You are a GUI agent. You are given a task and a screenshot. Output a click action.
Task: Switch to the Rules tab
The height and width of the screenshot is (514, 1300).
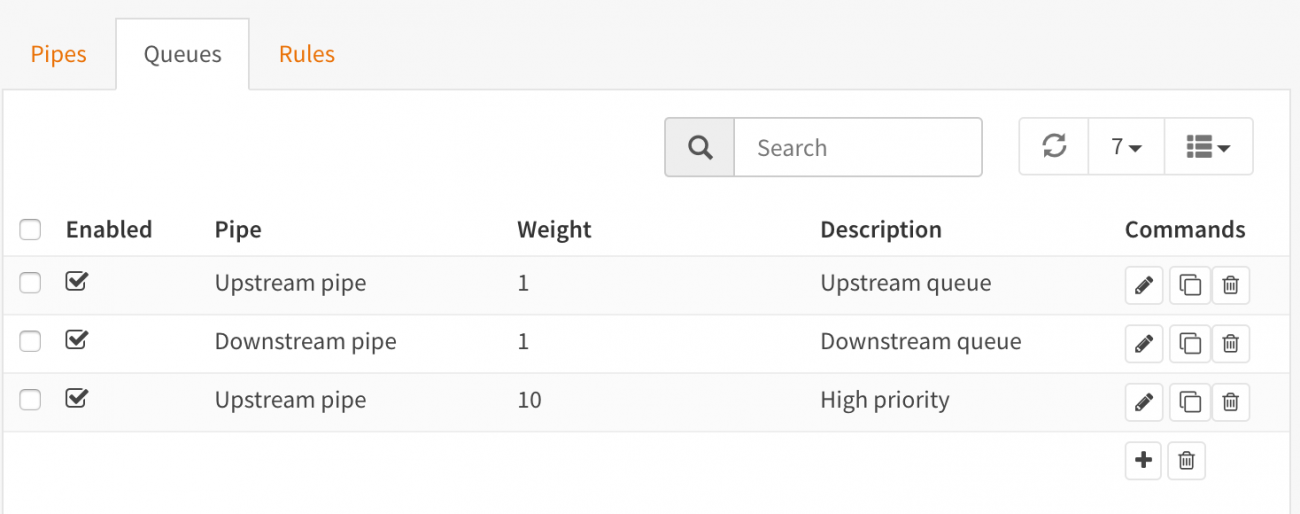click(307, 54)
